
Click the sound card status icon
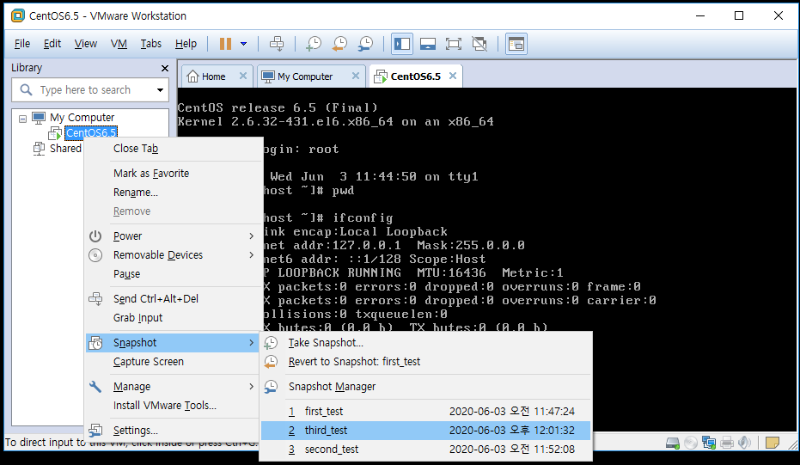[744, 443]
